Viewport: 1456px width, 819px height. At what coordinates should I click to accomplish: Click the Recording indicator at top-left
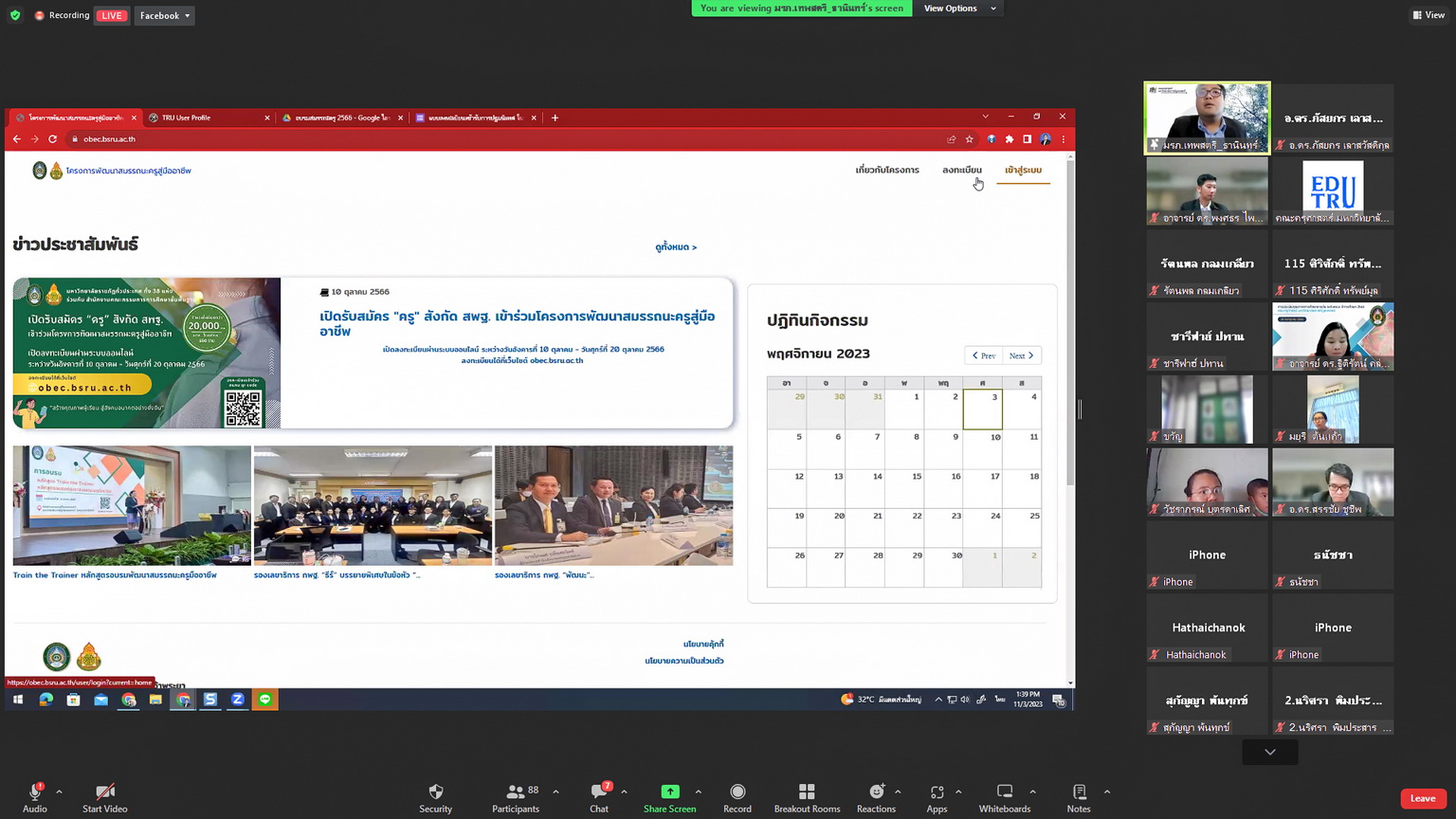63,15
